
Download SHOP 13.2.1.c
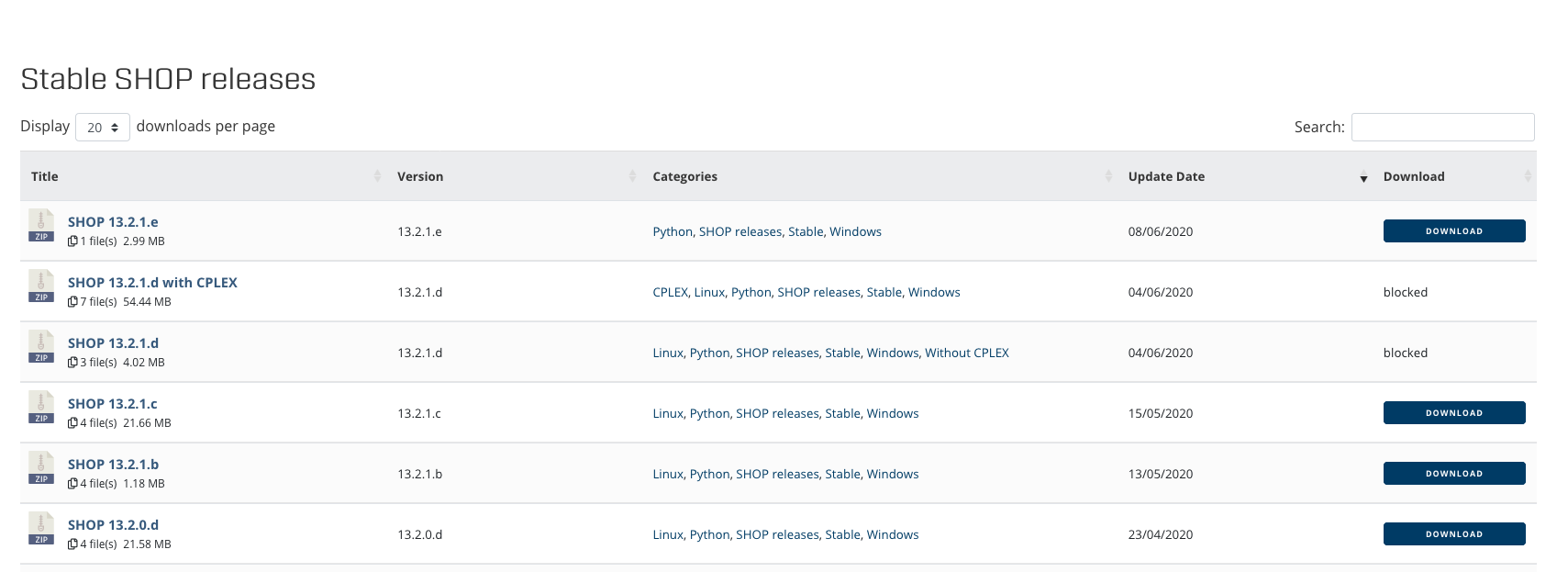1454,413
